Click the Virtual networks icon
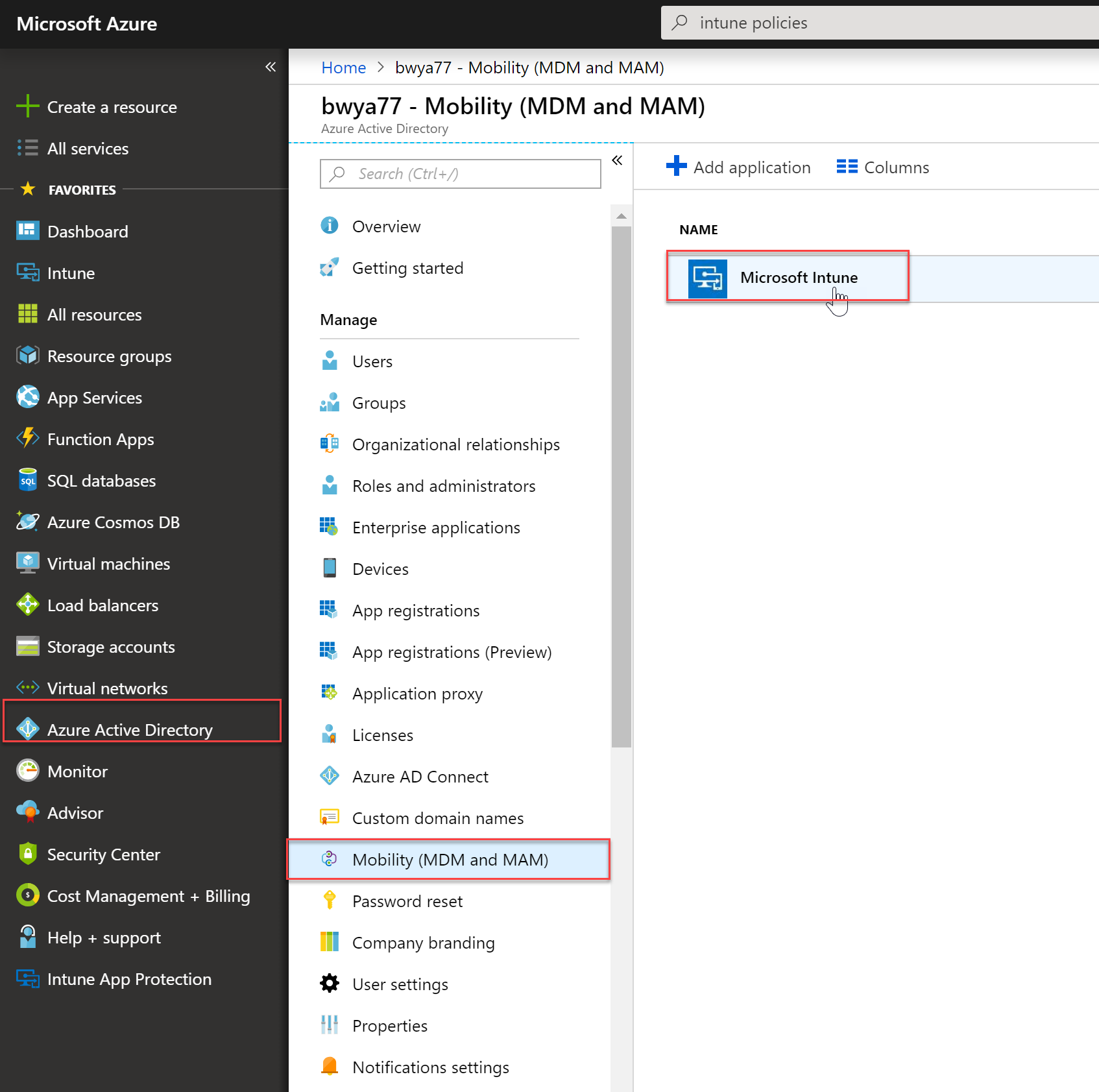This screenshot has height=1092, width=1099. (27, 687)
